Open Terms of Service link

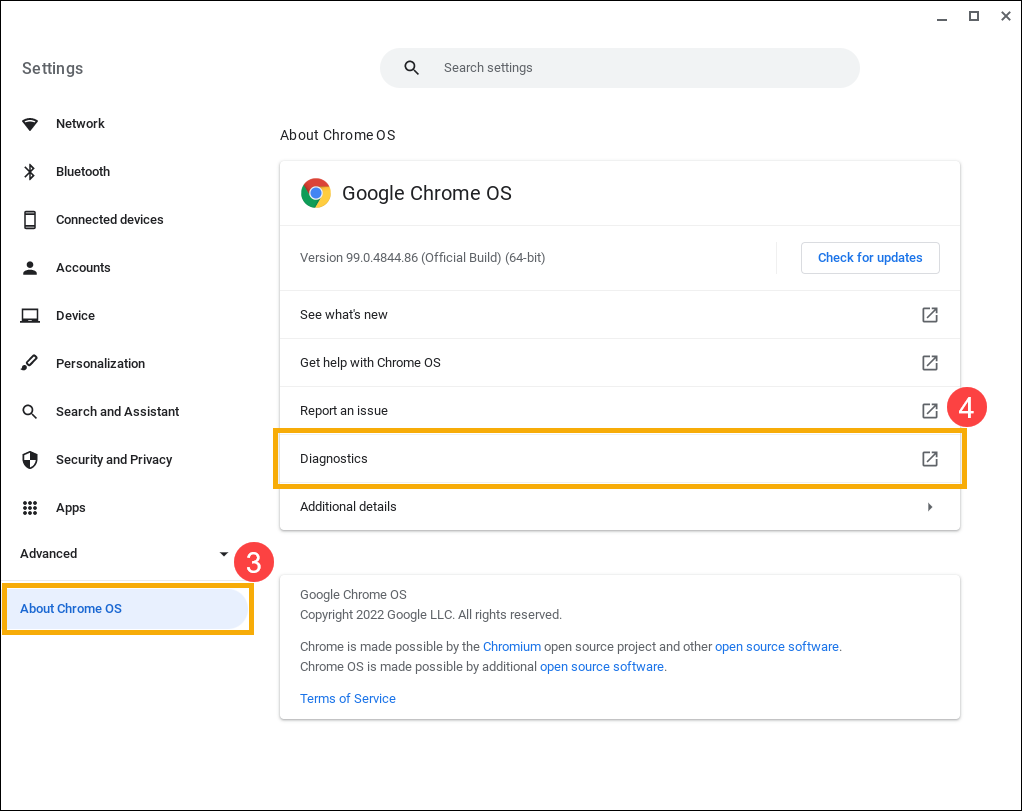(347, 699)
